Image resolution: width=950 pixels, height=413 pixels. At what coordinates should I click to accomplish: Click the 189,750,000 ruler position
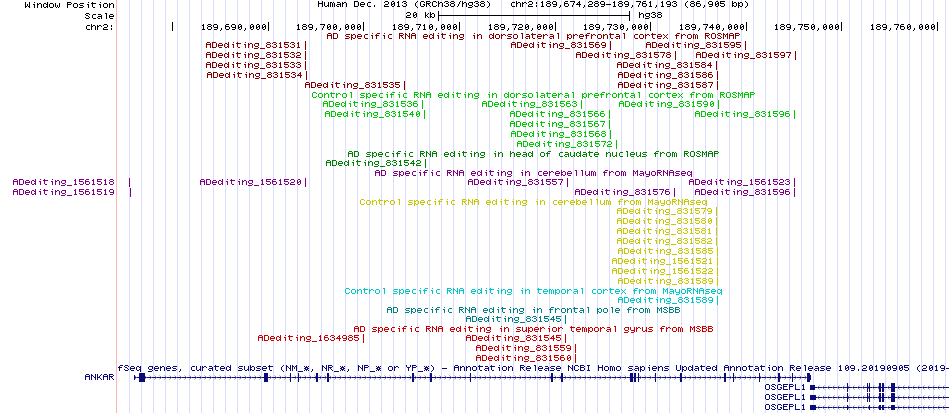(x=808, y=27)
